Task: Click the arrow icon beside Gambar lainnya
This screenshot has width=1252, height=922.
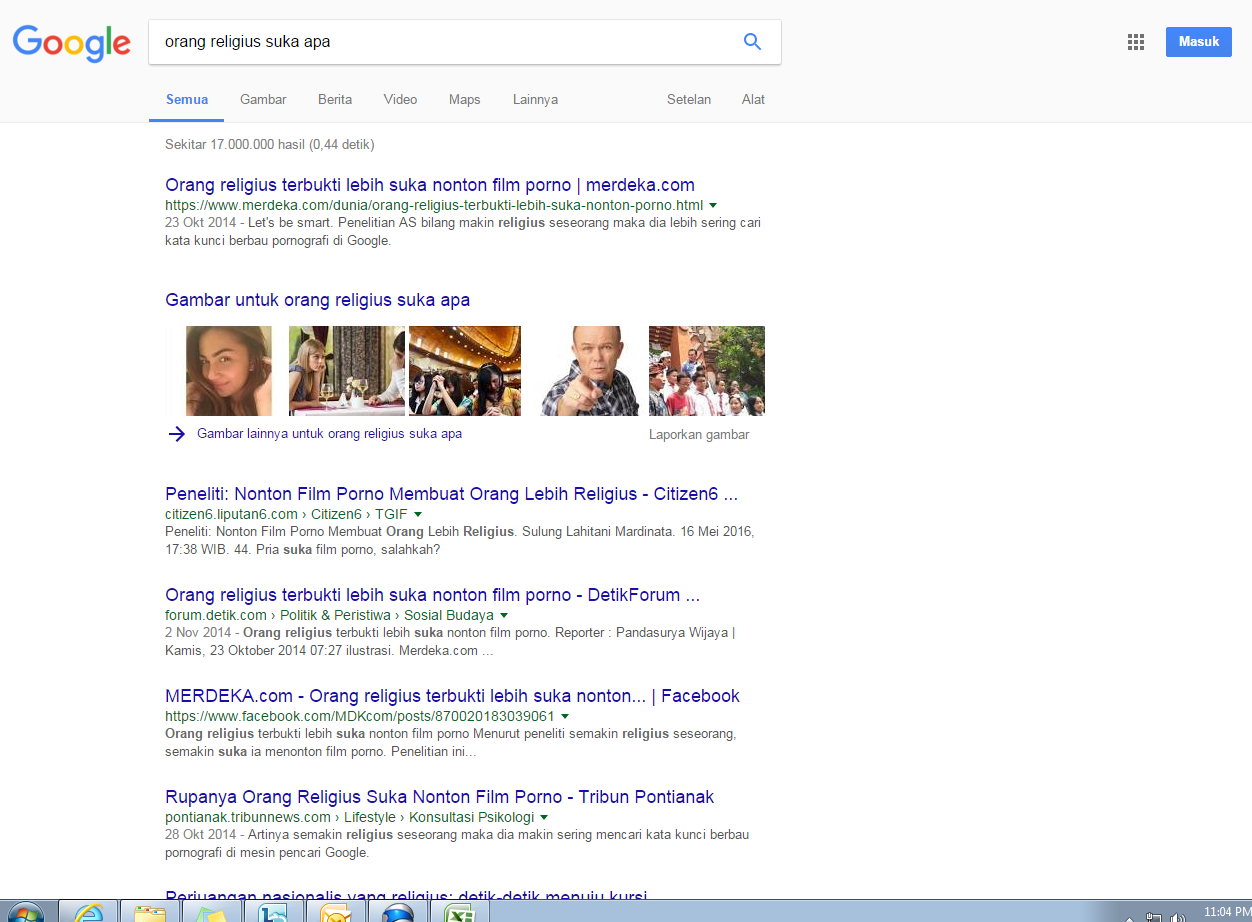Action: [x=177, y=434]
